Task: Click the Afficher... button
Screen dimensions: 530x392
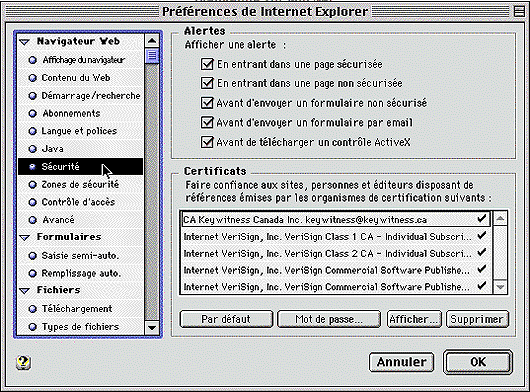Action: (x=414, y=319)
